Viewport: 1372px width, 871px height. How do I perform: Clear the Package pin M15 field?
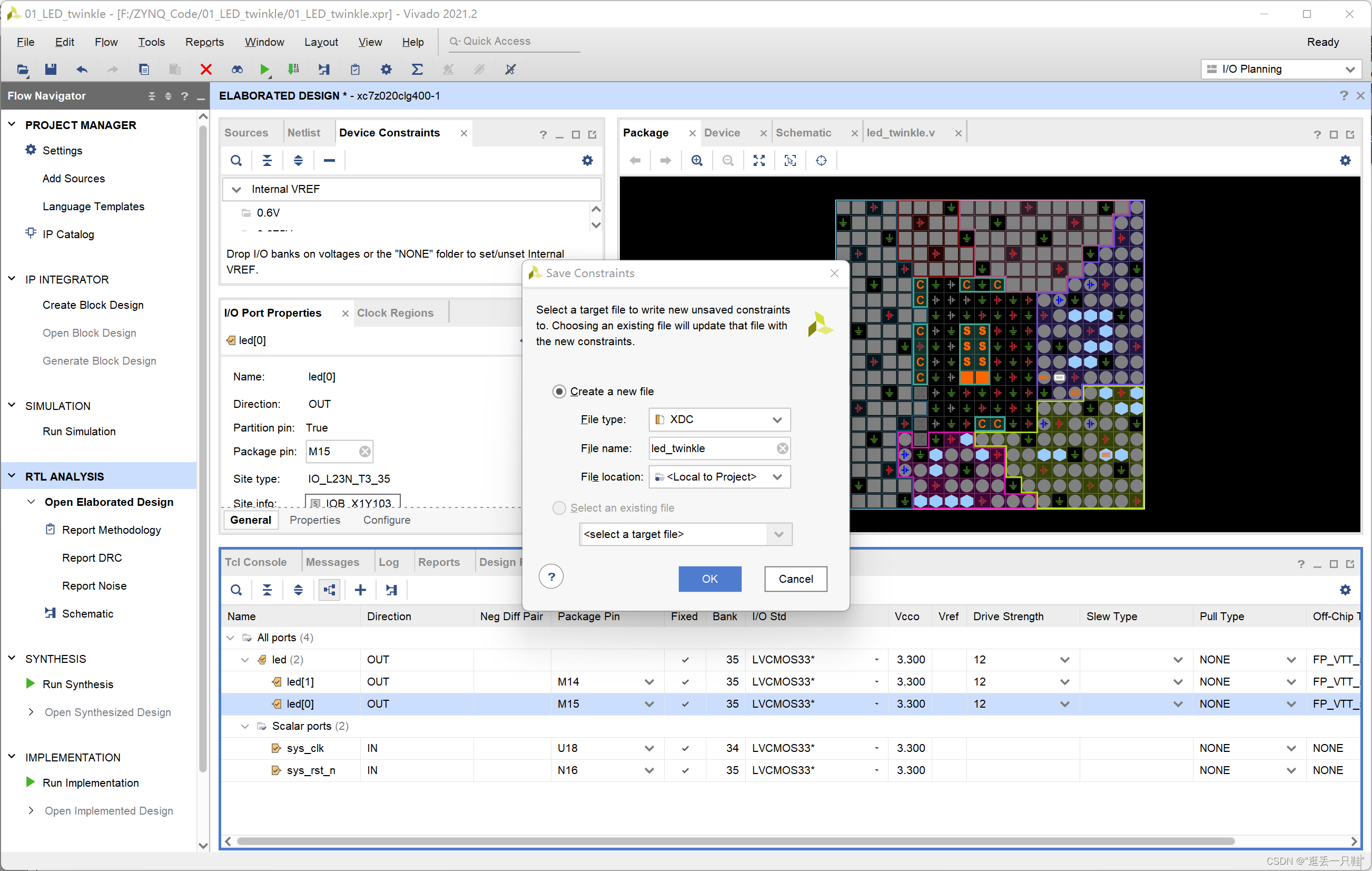tap(364, 452)
